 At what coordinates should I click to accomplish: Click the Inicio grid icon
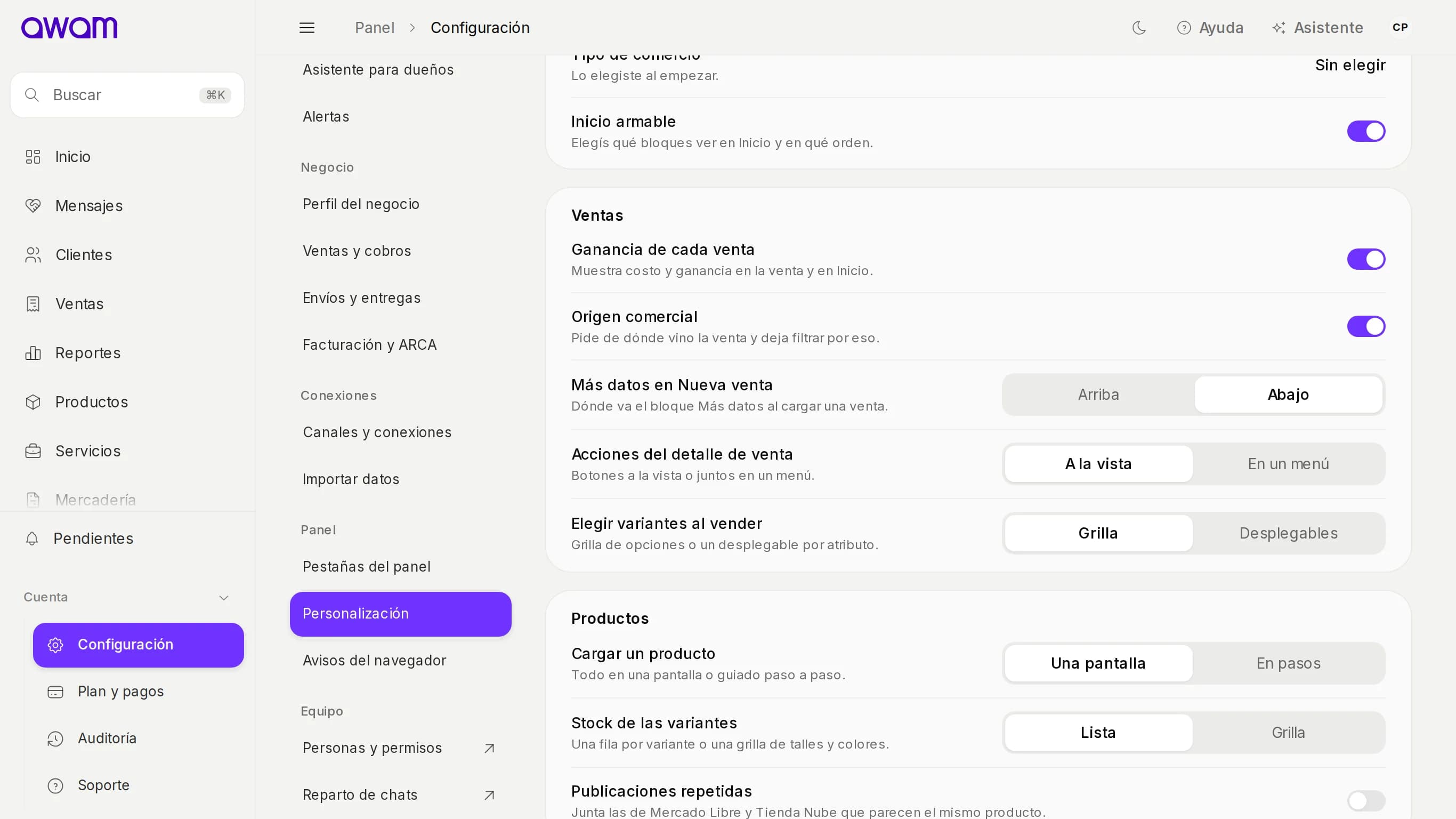click(x=33, y=157)
